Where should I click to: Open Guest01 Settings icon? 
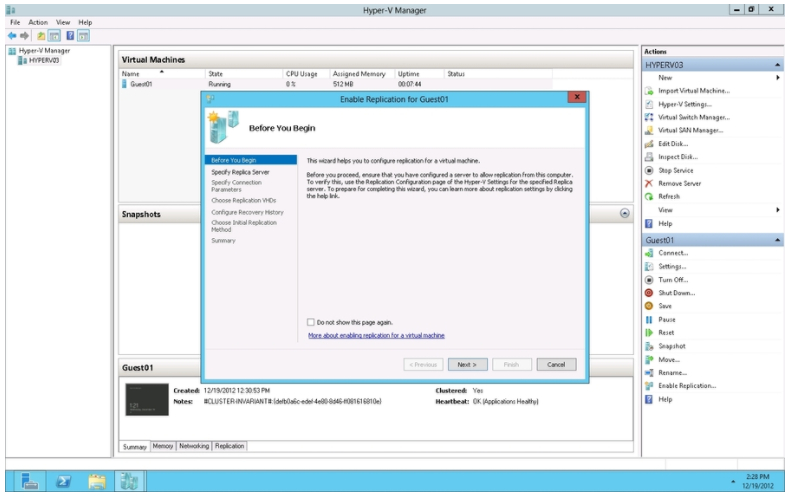click(x=649, y=266)
